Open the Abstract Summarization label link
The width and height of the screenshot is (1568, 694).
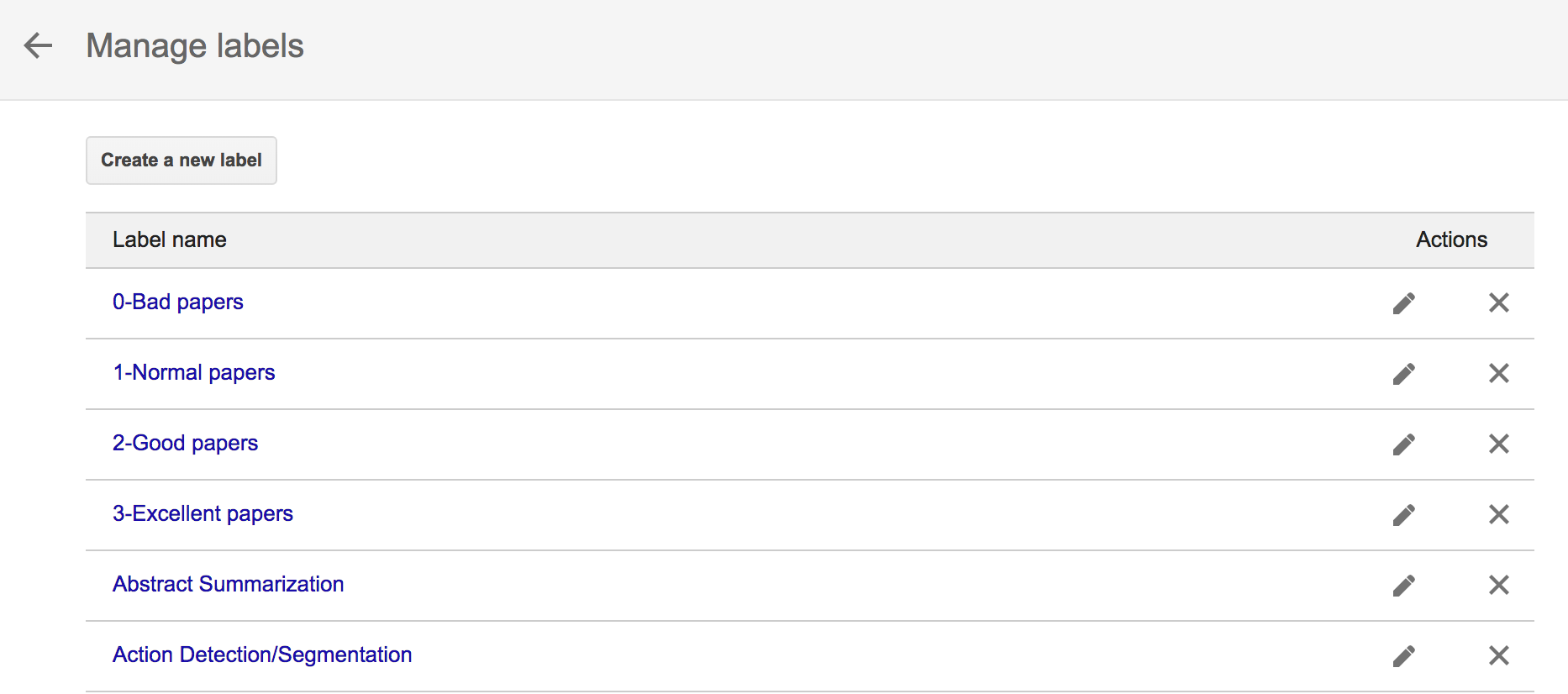coord(229,585)
